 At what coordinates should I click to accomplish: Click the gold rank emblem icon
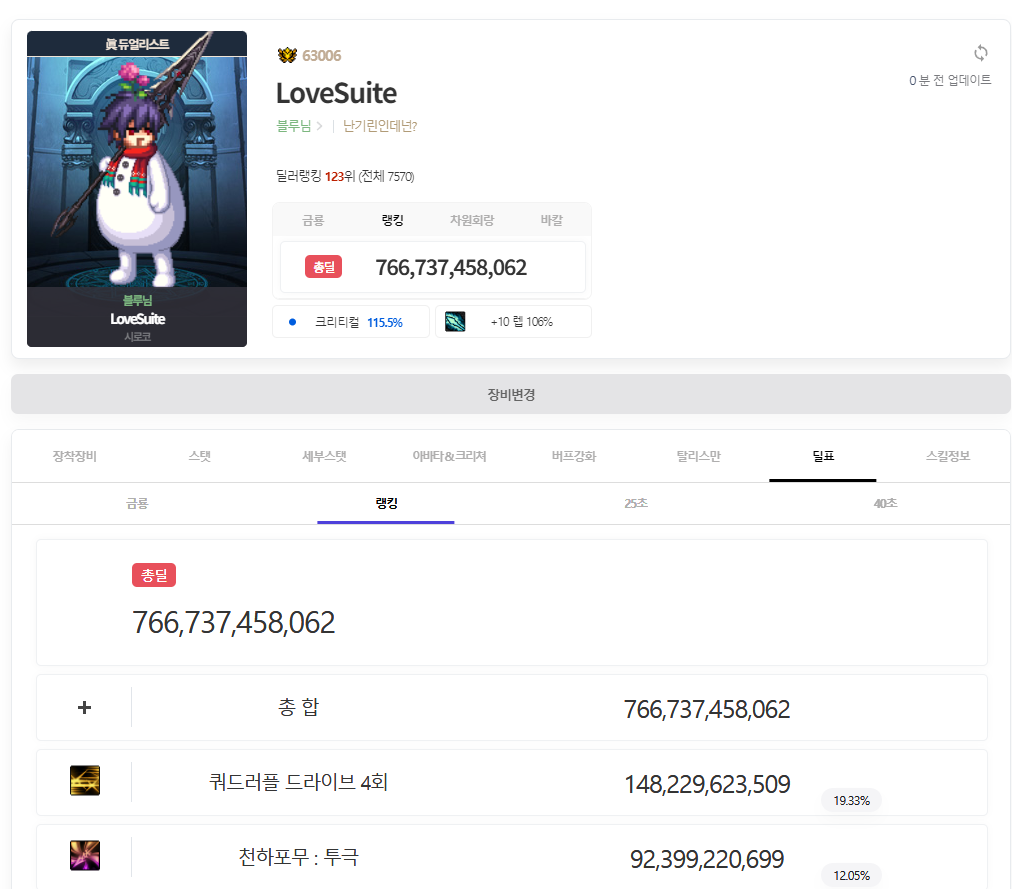[x=287, y=55]
